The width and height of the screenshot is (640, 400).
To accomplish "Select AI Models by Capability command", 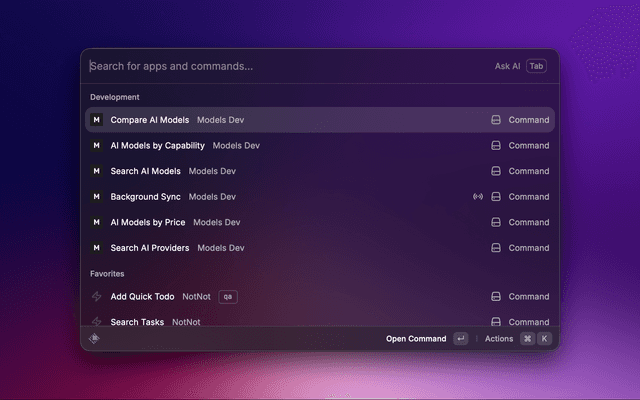I will point(157,145).
